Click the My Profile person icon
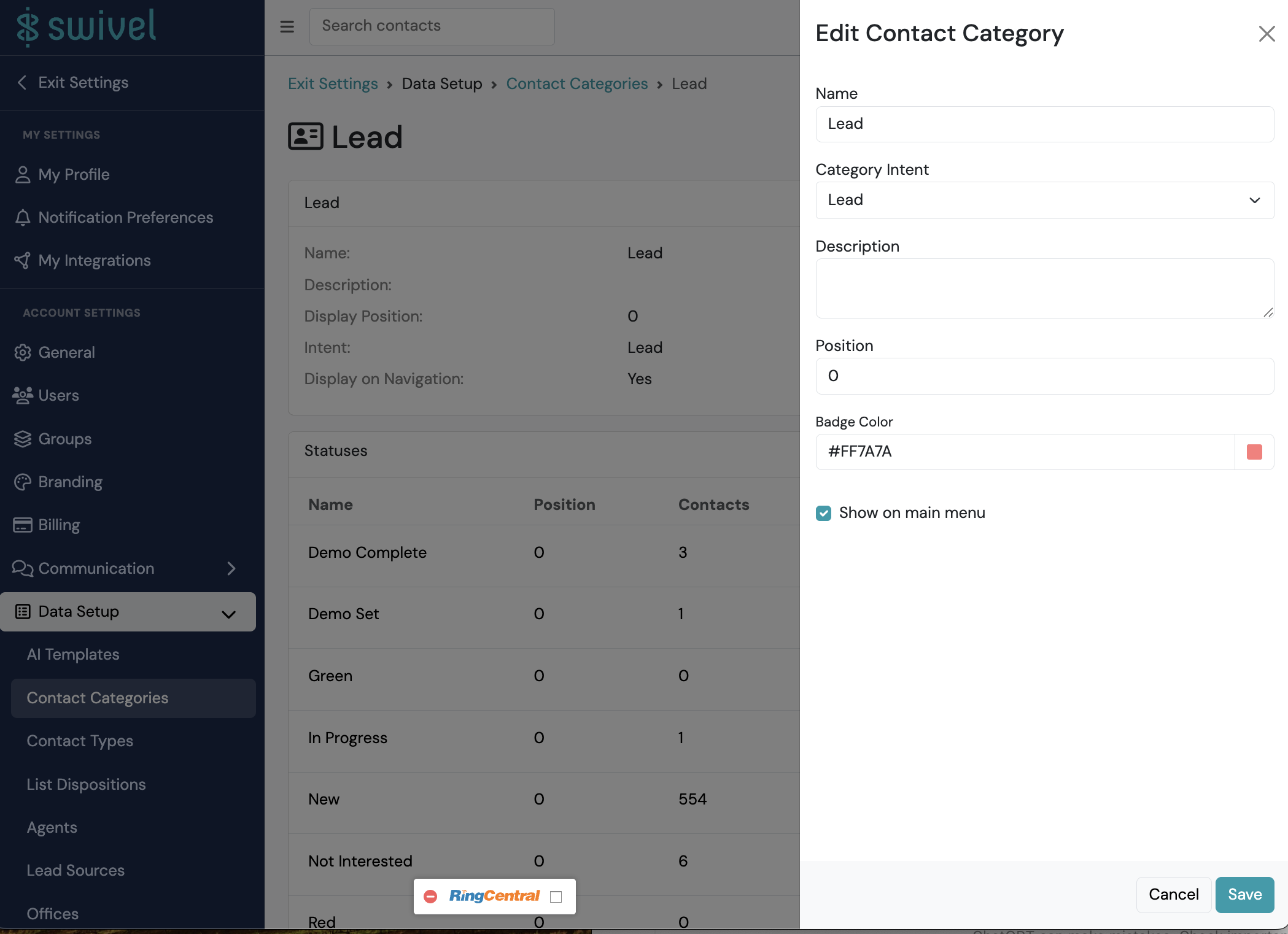The height and width of the screenshot is (934, 1288). pyautogui.click(x=23, y=175)
